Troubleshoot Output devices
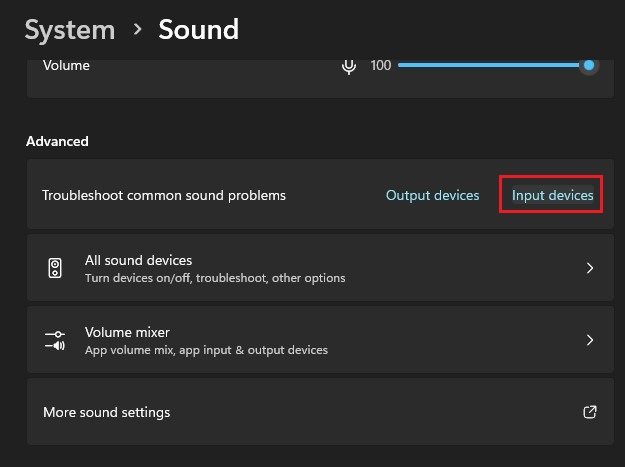This screenshot has width=625, height=467. (x=432, y=195)
